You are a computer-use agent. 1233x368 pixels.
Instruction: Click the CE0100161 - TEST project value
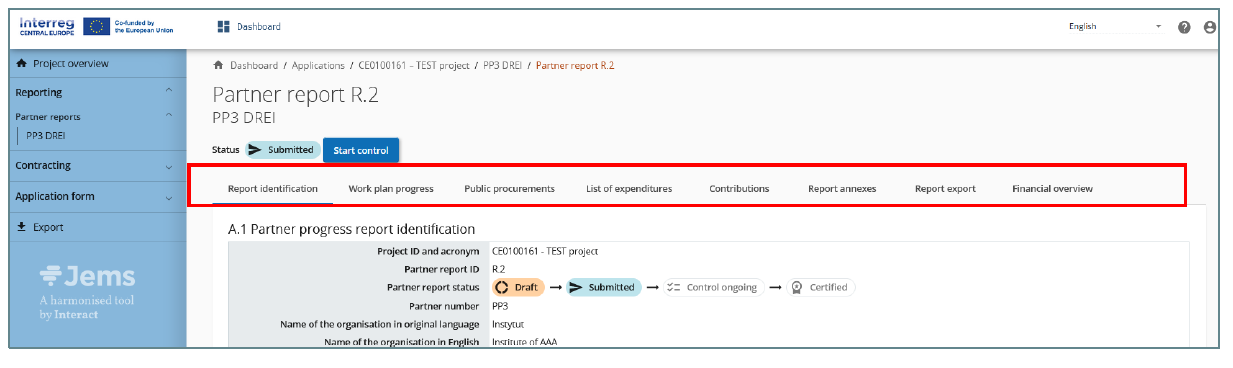coord(545,252)
